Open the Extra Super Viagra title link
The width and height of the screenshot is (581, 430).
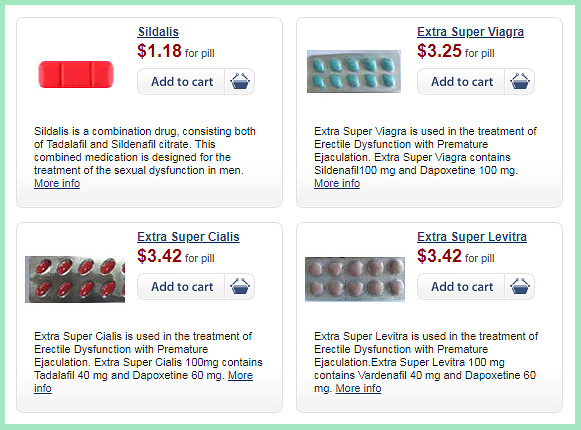coord(471,32)
